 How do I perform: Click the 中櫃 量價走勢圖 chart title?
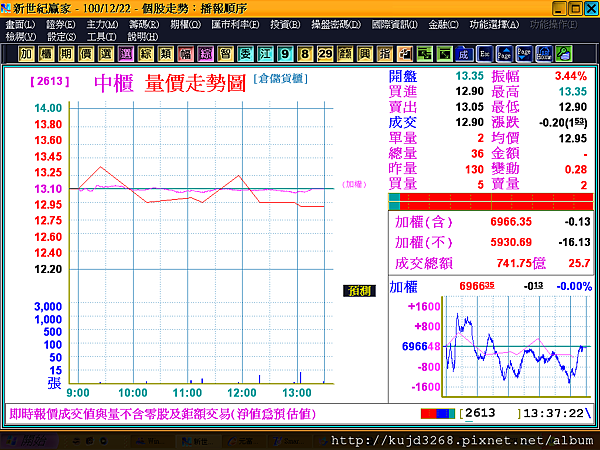click(170, 83)
